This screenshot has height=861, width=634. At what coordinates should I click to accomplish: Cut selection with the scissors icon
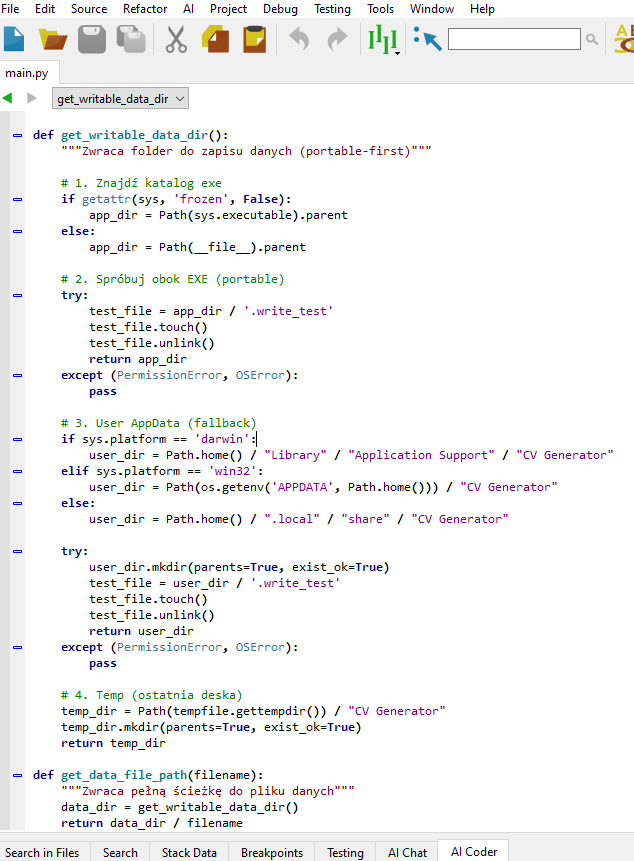(176, 40)
